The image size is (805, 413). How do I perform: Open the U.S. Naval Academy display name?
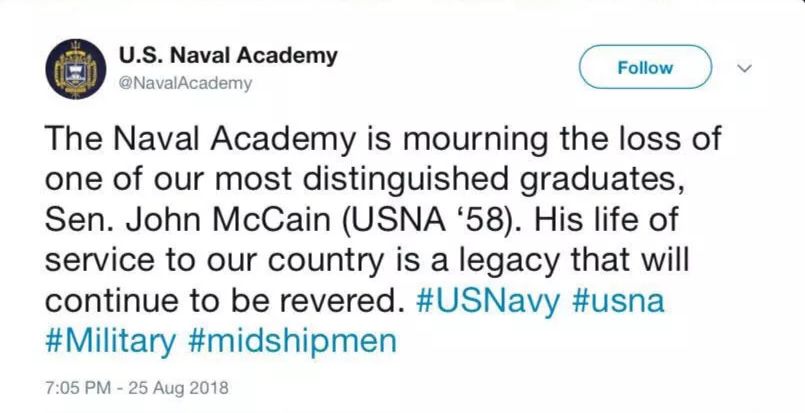click(x=227, y=55)
